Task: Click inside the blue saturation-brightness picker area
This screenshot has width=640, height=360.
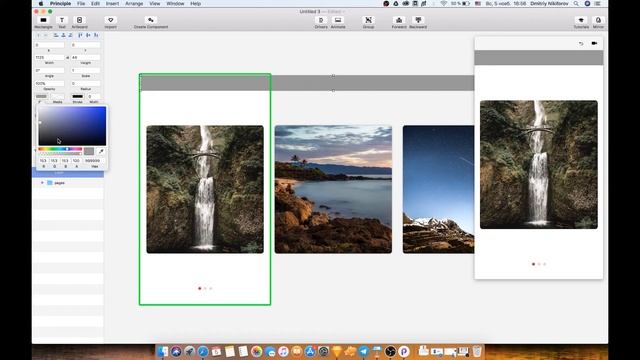Action: 72,126
